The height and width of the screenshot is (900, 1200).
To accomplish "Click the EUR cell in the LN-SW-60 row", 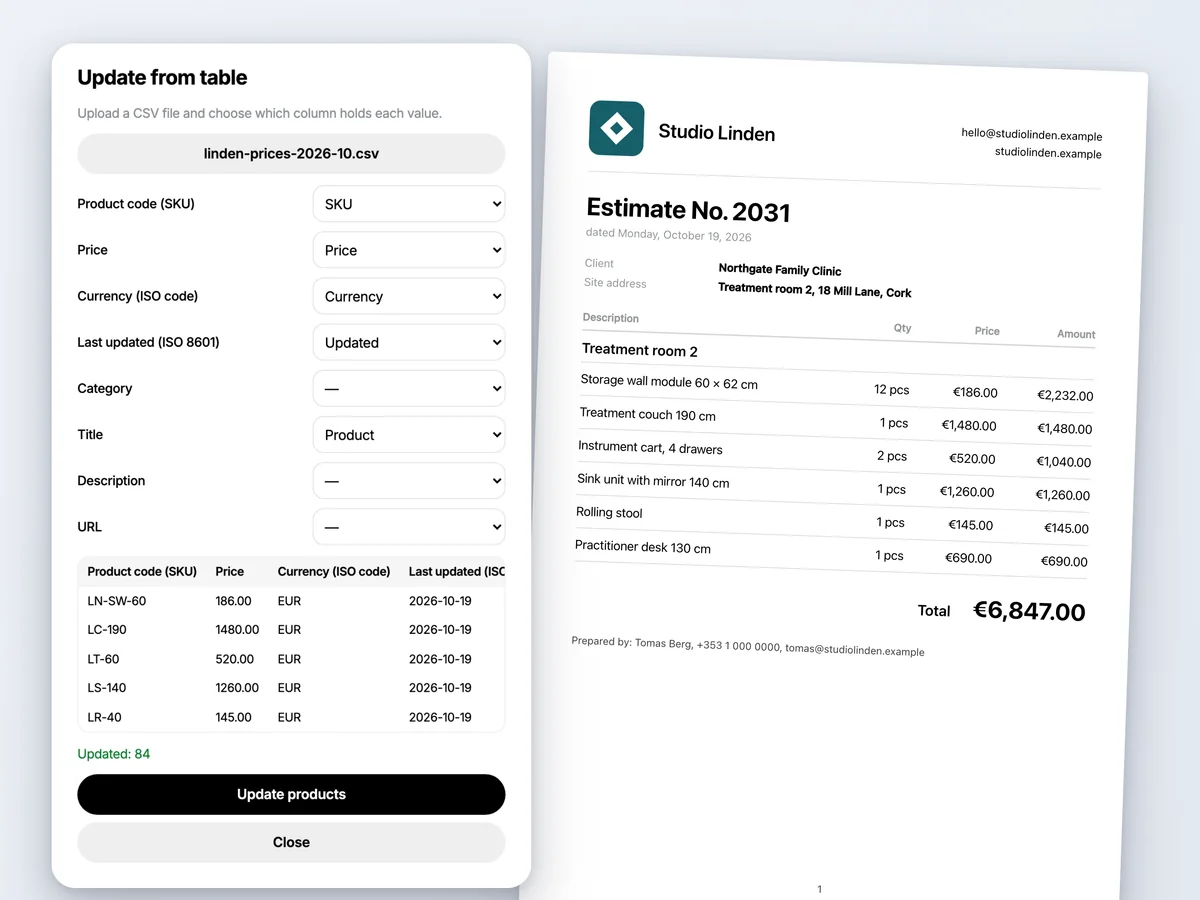I will pos(290,601).
